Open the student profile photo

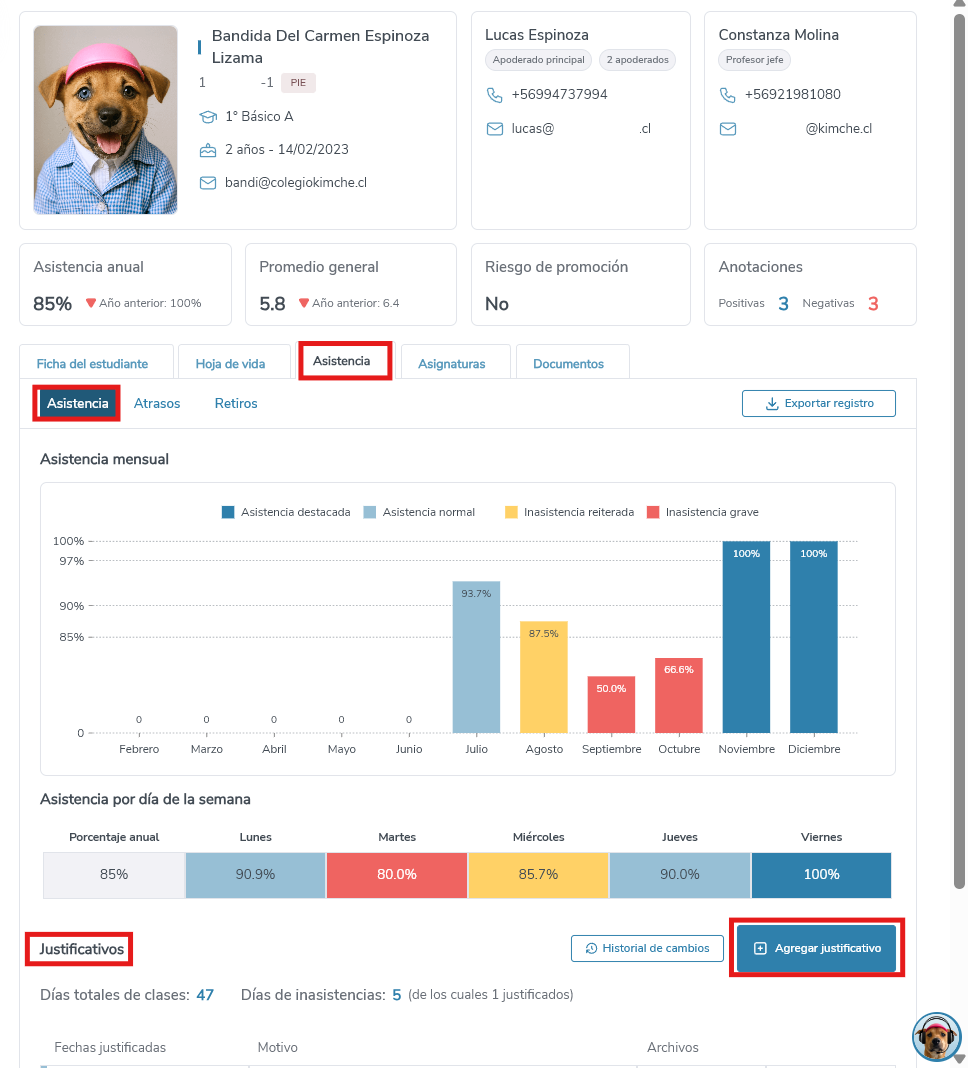pos(106,120)
